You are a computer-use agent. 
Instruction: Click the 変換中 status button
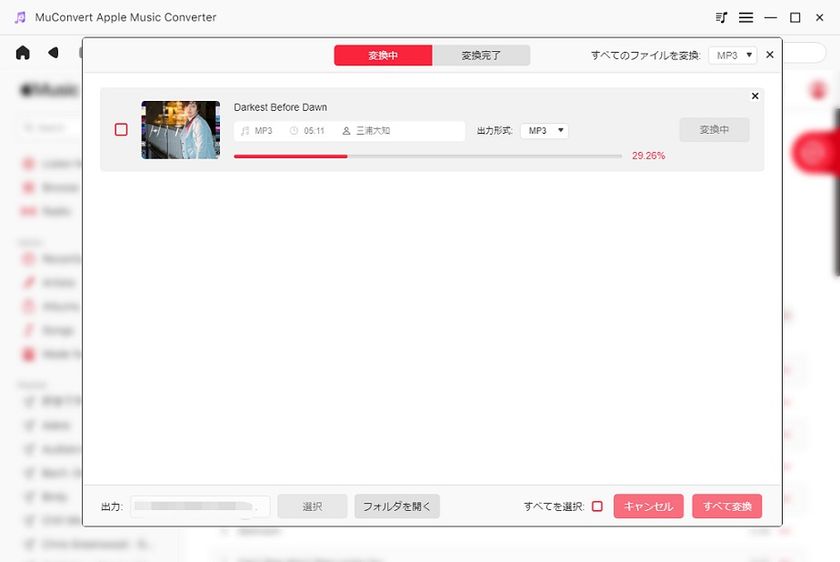[714, 130]
